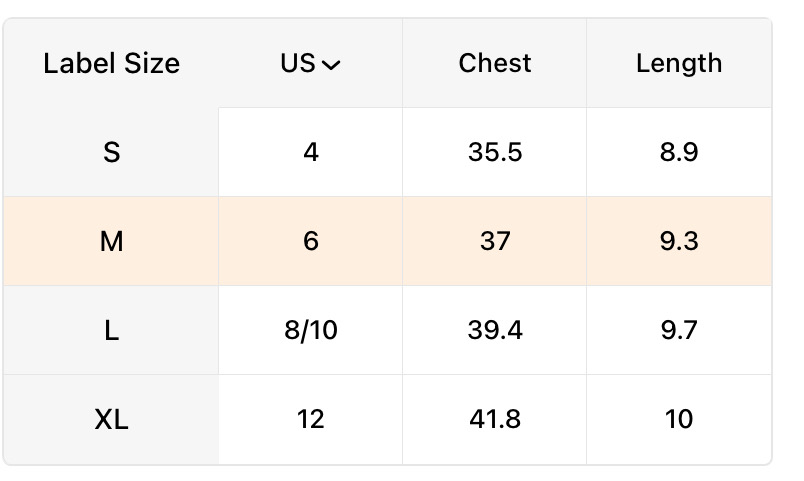Click the 39.4 chest measurement

tap(495, 330)
